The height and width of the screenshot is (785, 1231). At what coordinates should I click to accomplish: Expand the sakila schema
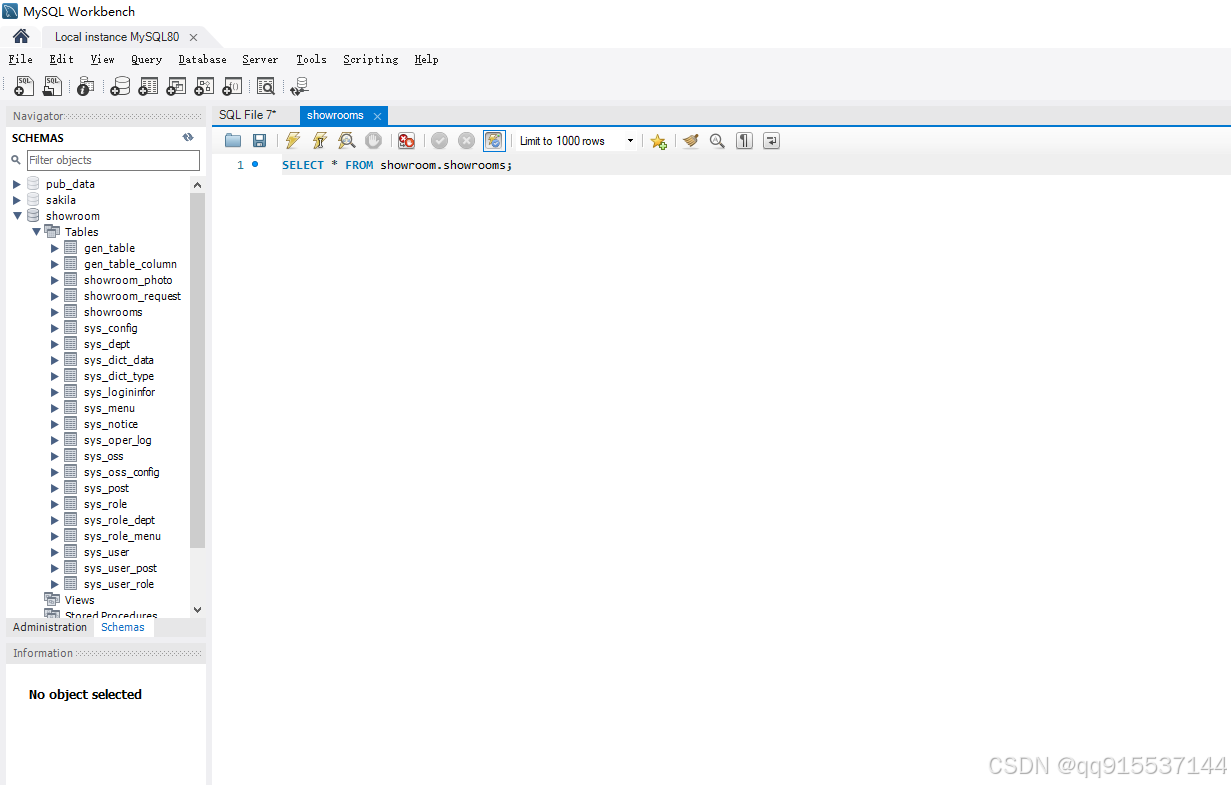pyautogui.click(x=17, y=199)
